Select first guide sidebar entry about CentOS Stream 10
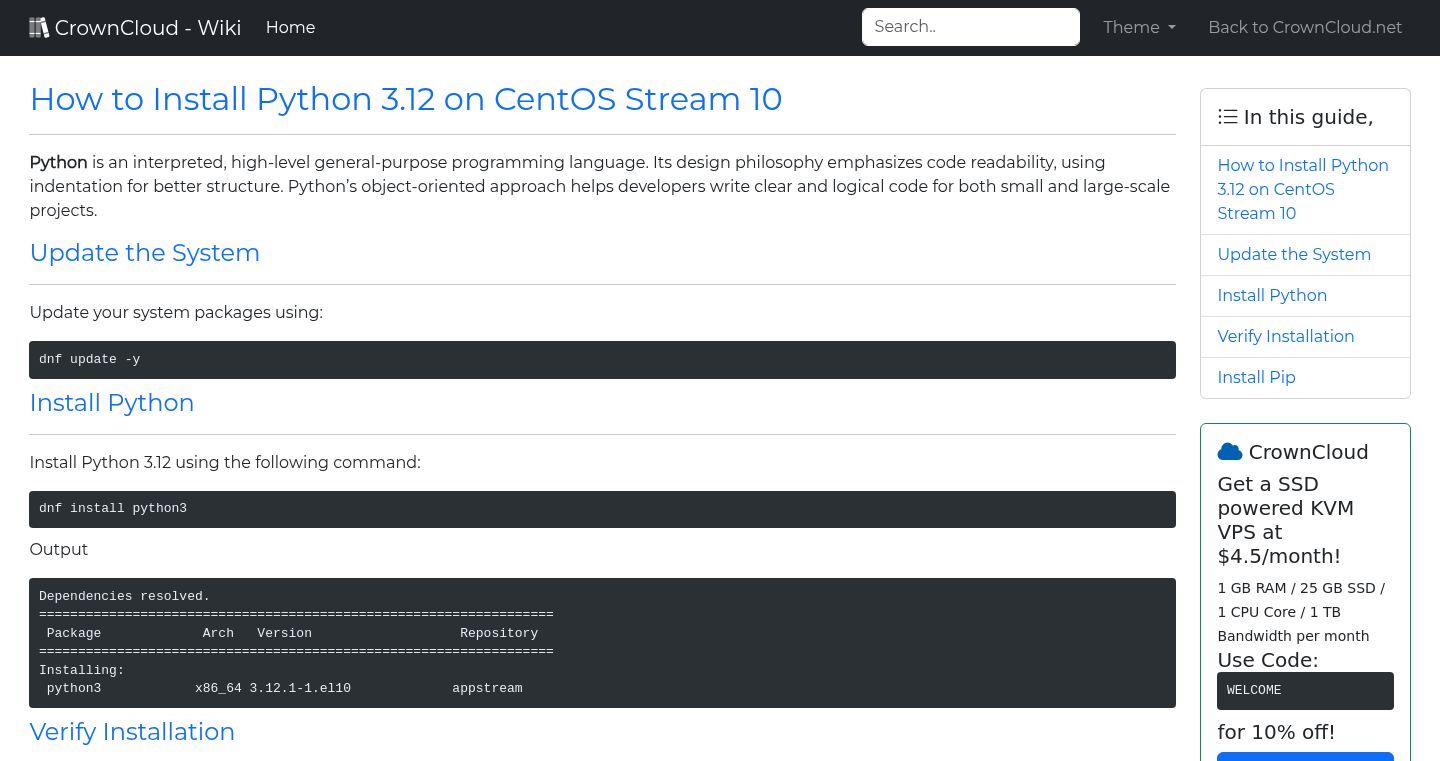 tap(1302, 189)
